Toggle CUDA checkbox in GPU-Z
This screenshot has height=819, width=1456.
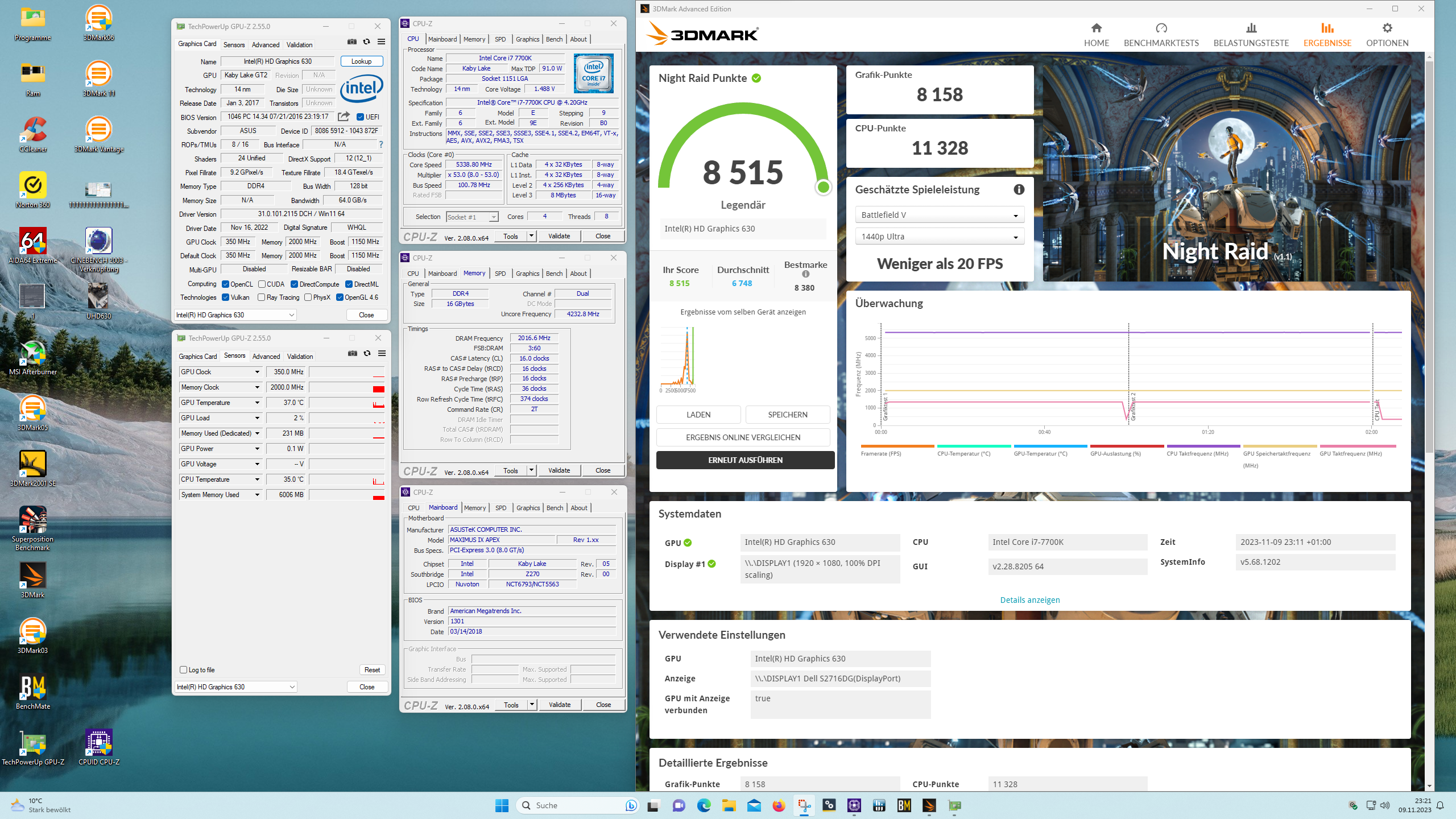coord(262,284)
